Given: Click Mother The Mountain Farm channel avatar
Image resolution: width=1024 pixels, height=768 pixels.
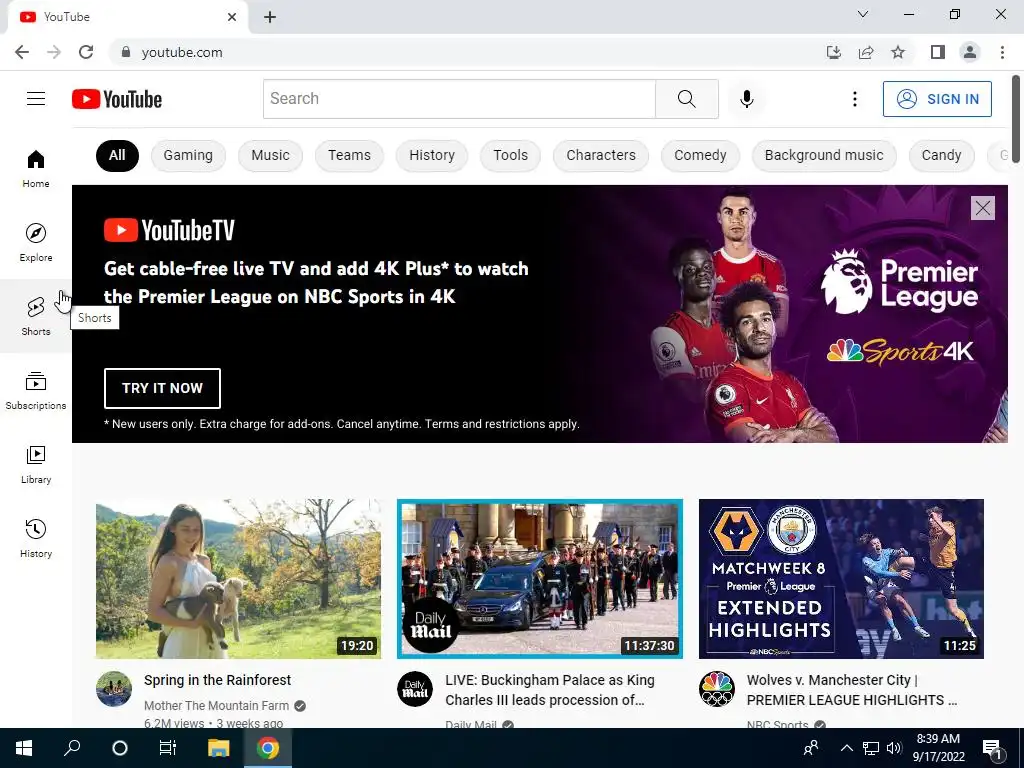Looking at the screenshot, I should (x=114, y=688).
